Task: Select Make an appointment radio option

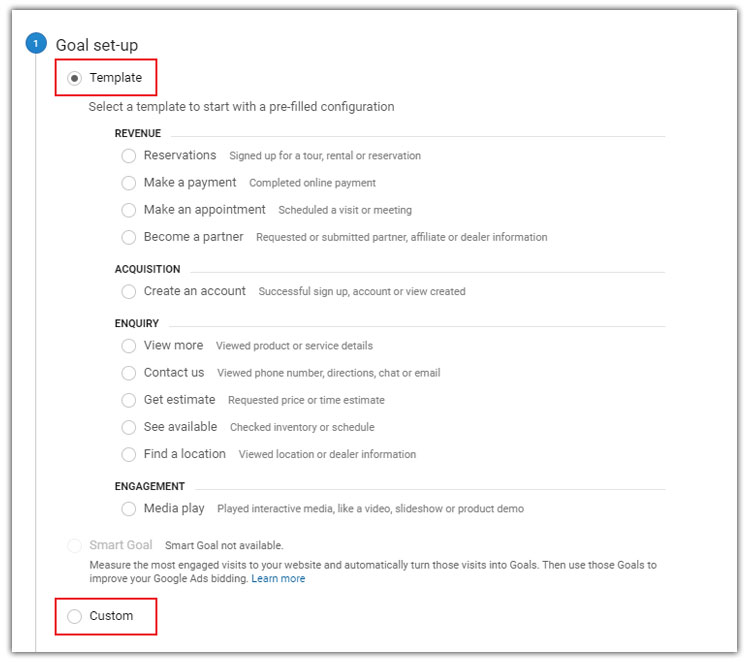Action: (128, 210)
